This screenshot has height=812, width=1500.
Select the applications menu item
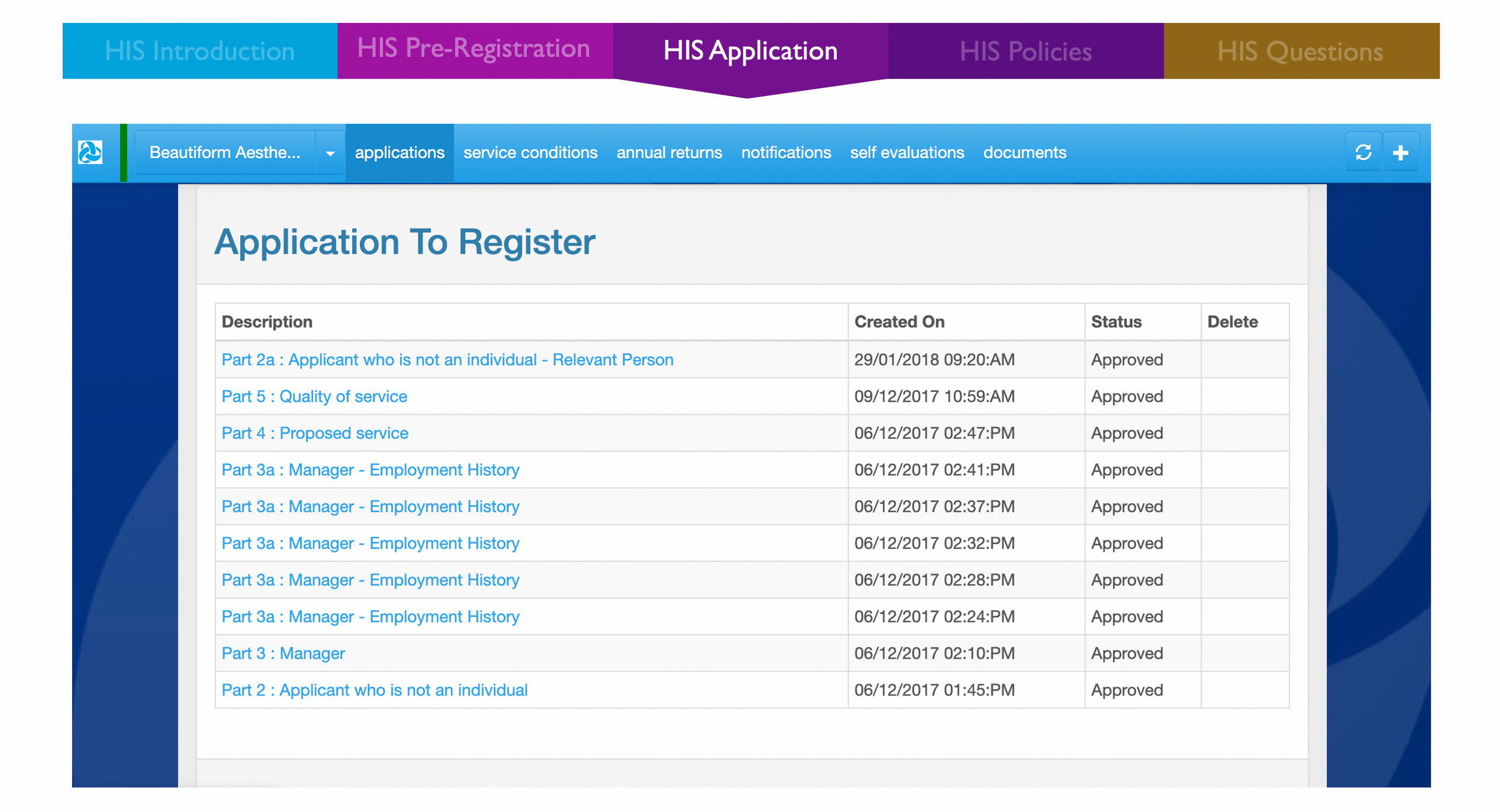(x=400, y=152)
